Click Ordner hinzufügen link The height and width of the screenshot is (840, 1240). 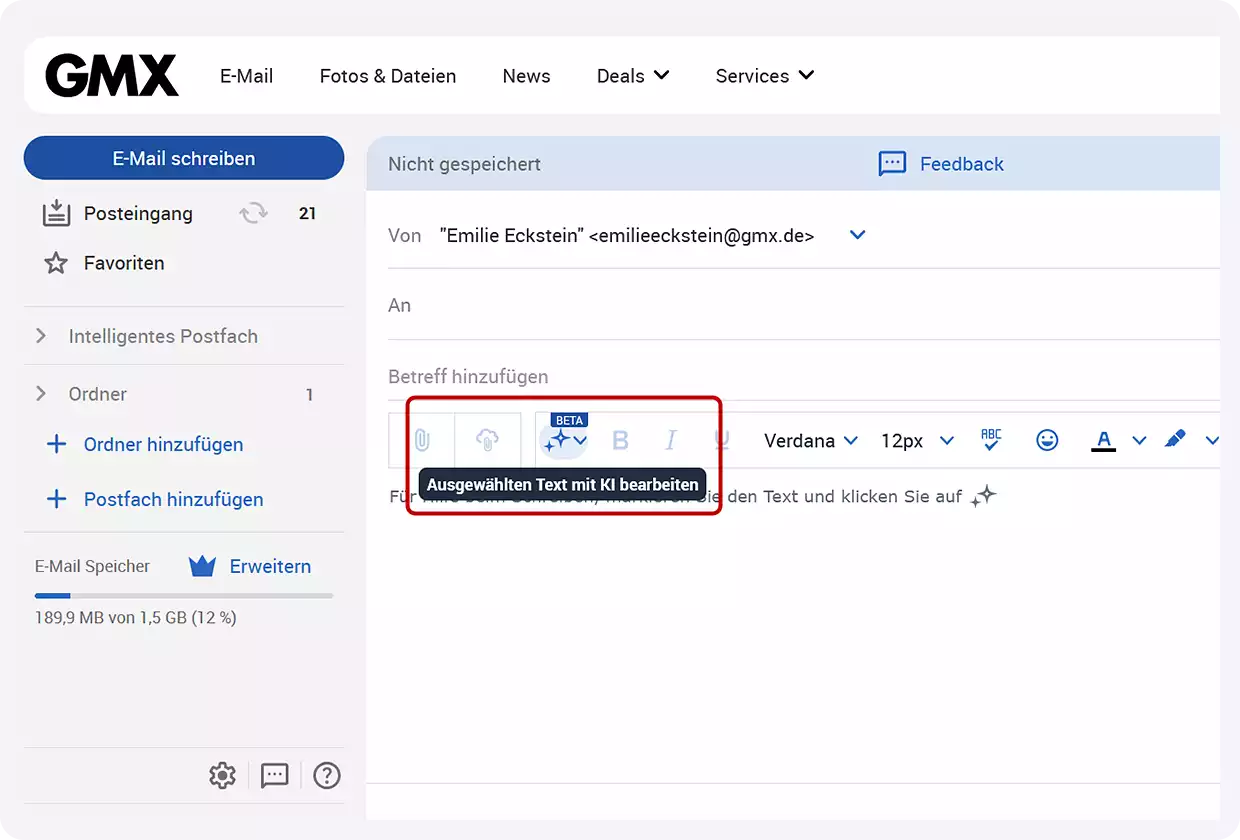(x=163, y=444)
